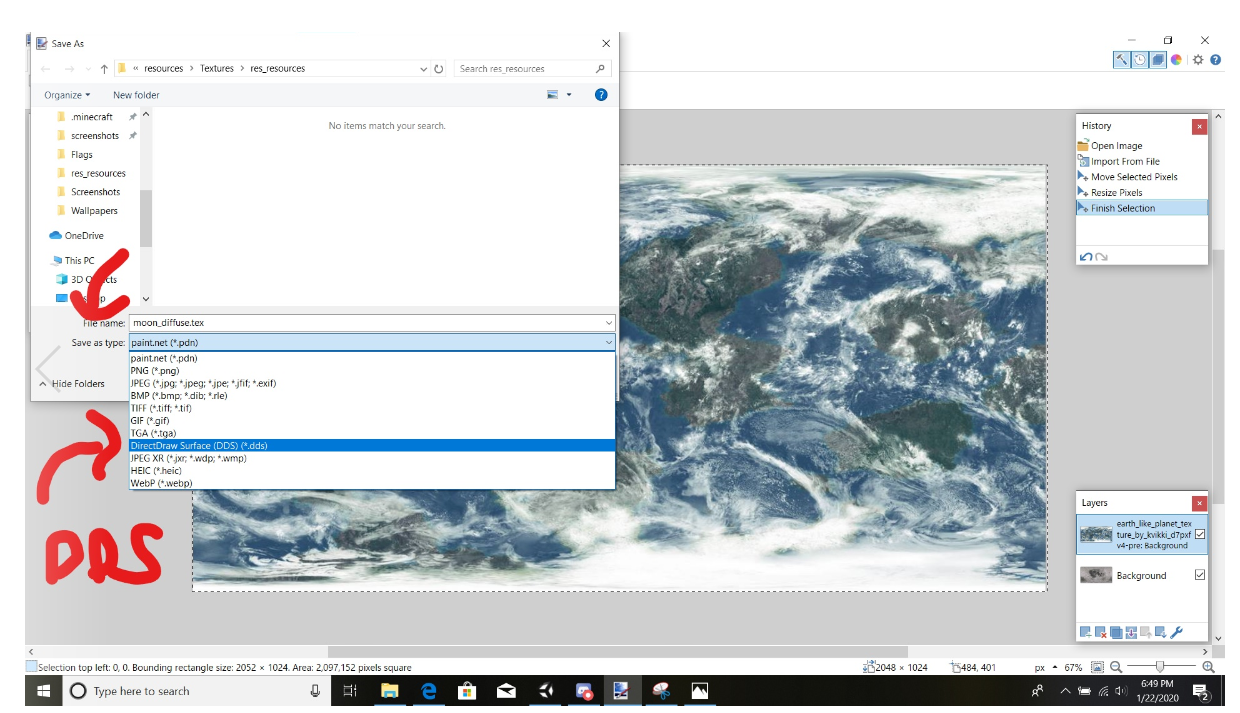Viewport: 1240px width, 713px height.
Task: Select Finish Selection in History list
Action: pyautogui.click(x=1142, y=208)
